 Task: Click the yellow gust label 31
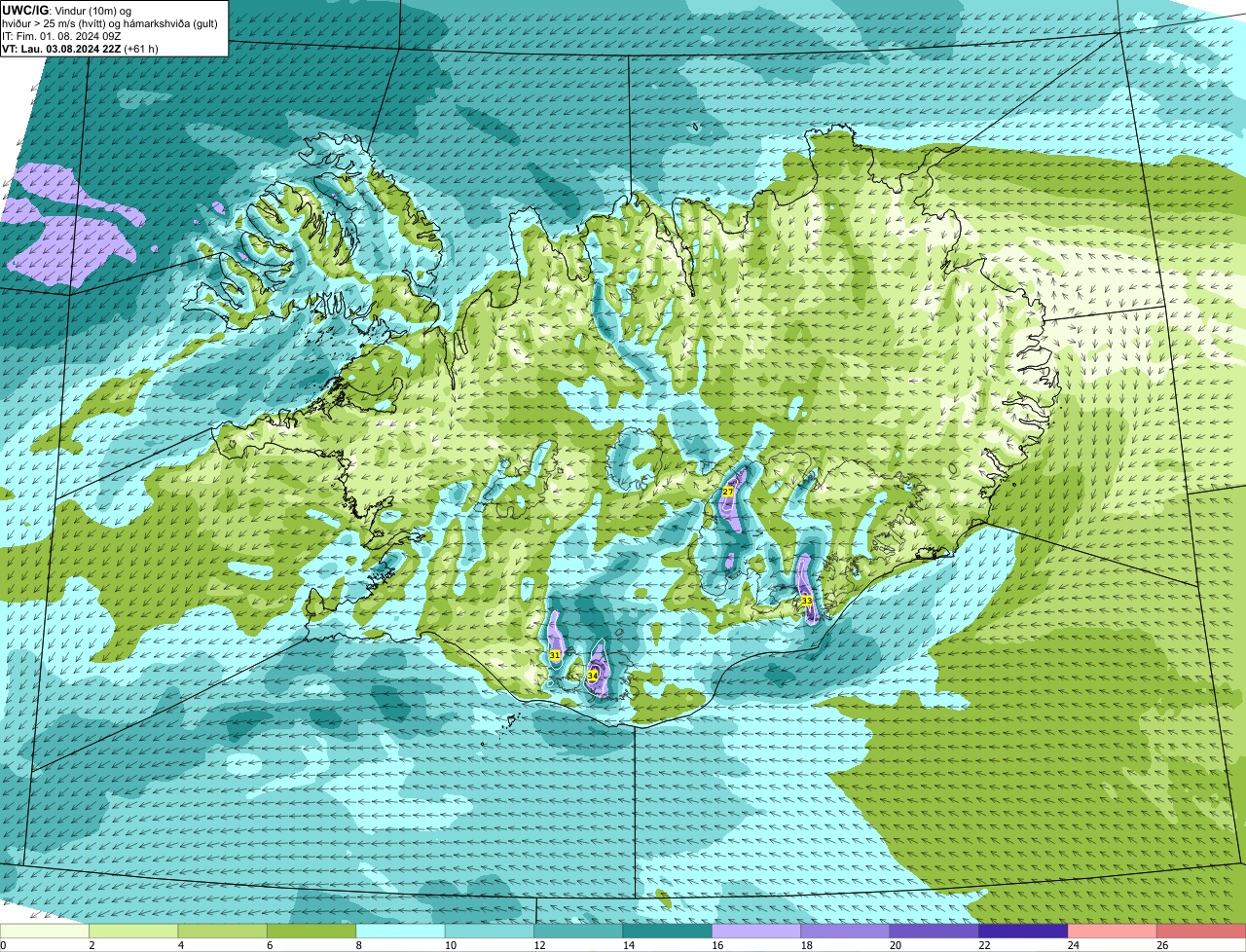pyautogui.click(x=555, y=655)
